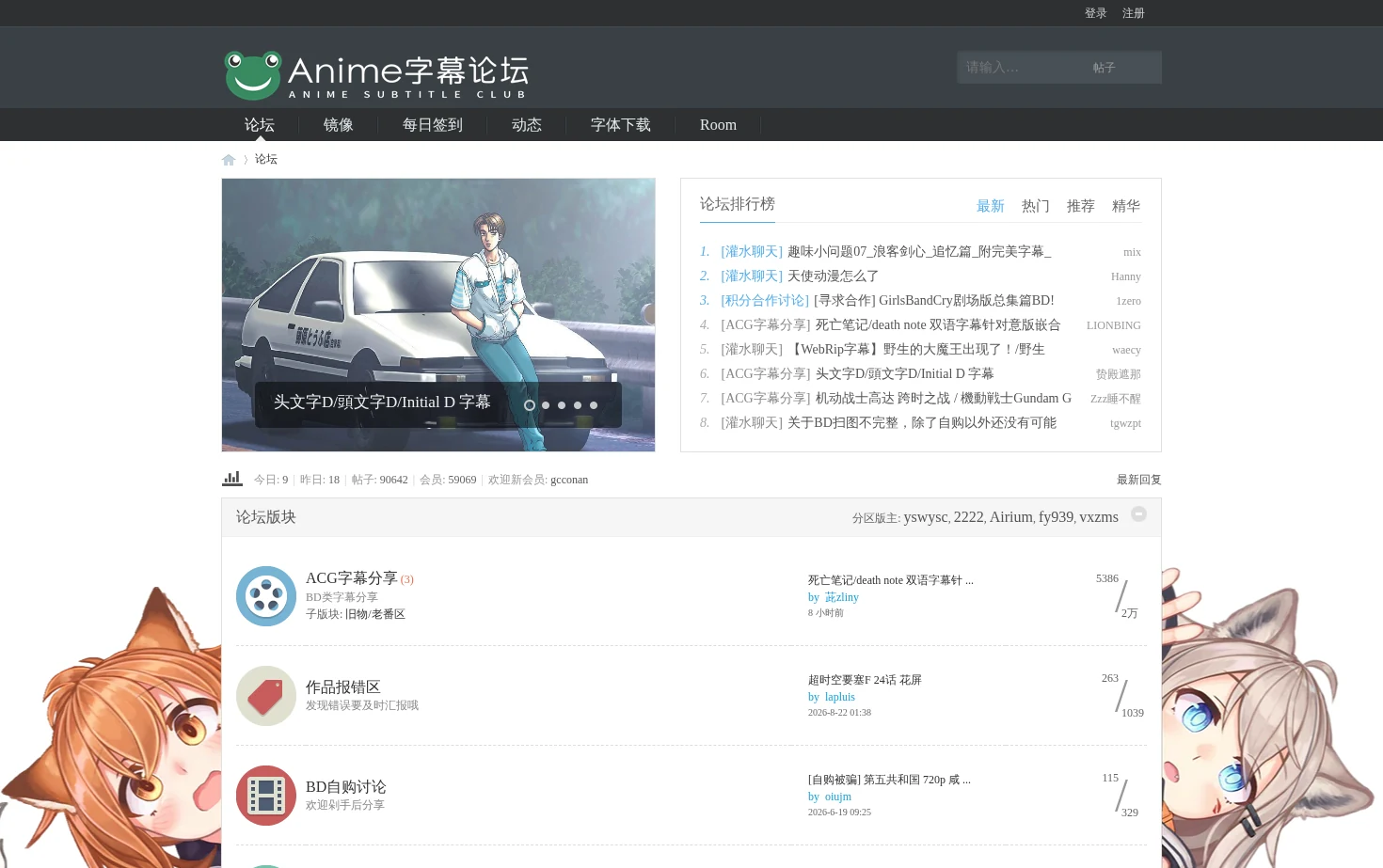Collapse the 论坛版块 section
This screenshot has height=868, width=1383.
click(x=1138, y=514)
